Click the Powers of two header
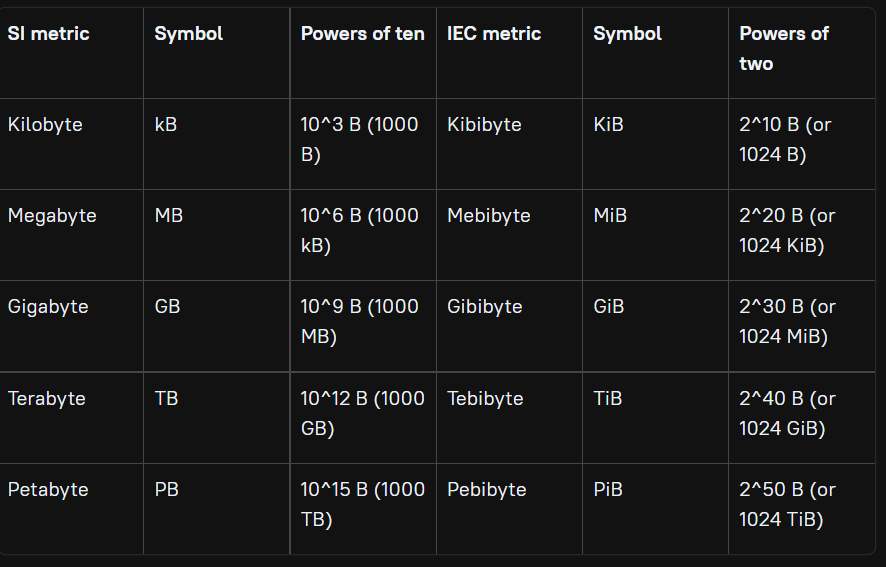 [802, 53]
